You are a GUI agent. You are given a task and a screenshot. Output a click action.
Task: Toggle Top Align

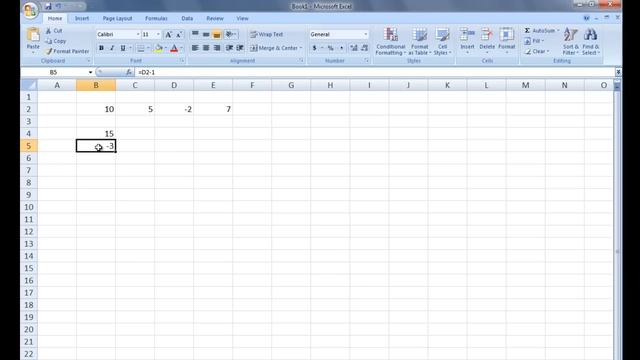click(x=195, y=34)
